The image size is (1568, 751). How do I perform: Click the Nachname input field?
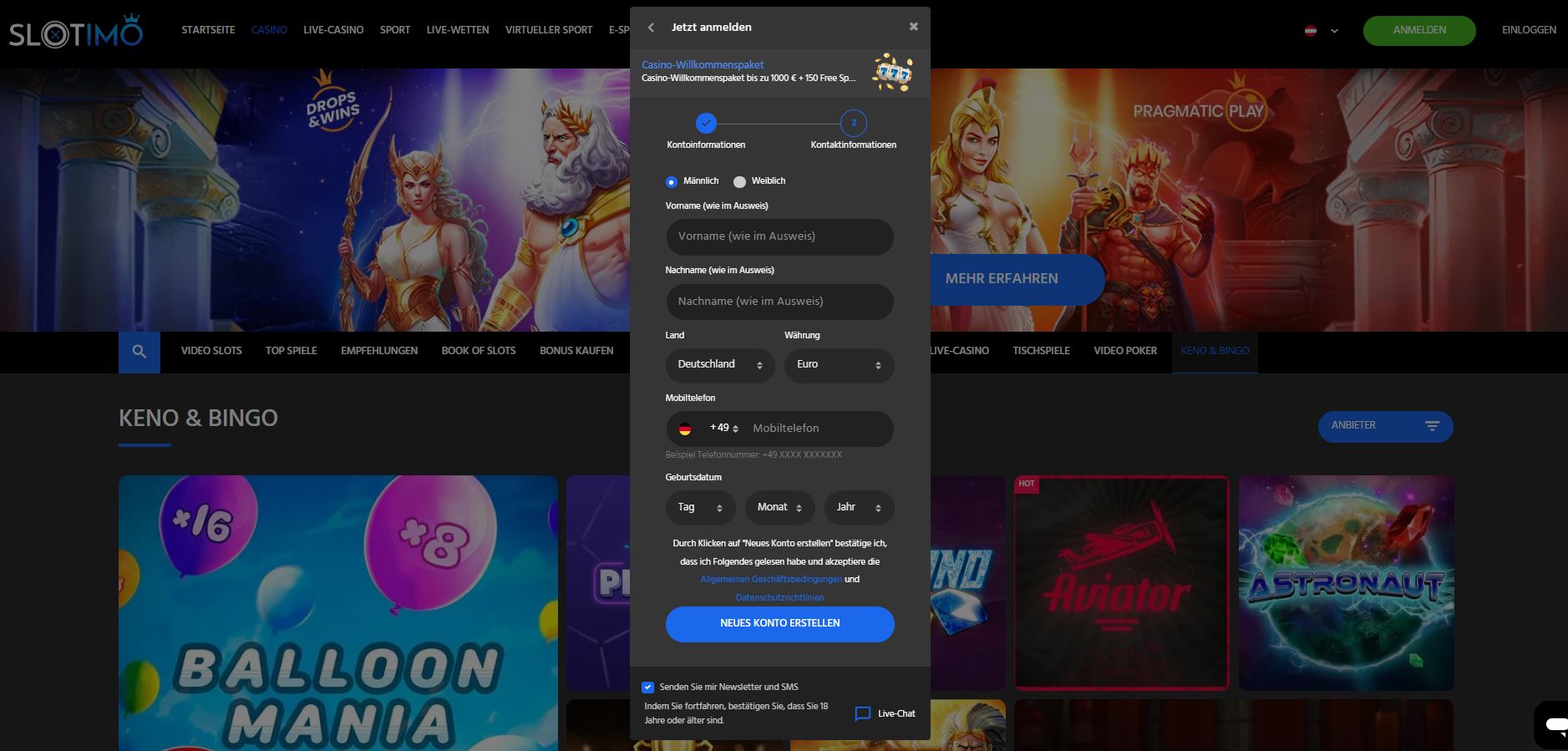[779, 302]
